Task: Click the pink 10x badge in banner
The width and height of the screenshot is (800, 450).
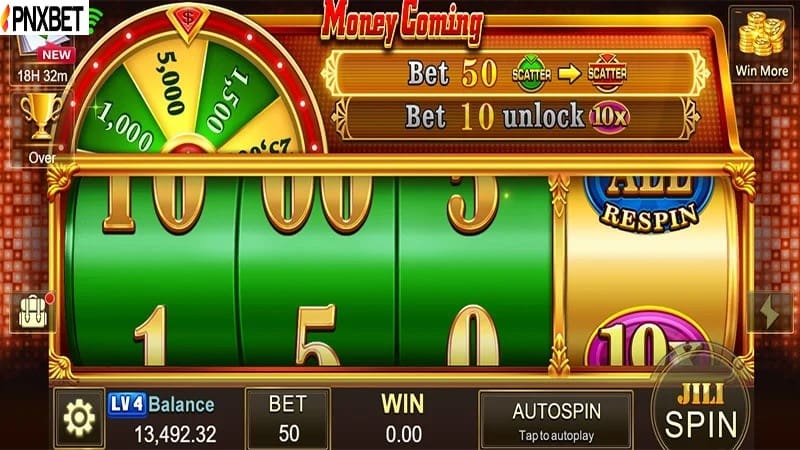Action: (x=609, y=116)
